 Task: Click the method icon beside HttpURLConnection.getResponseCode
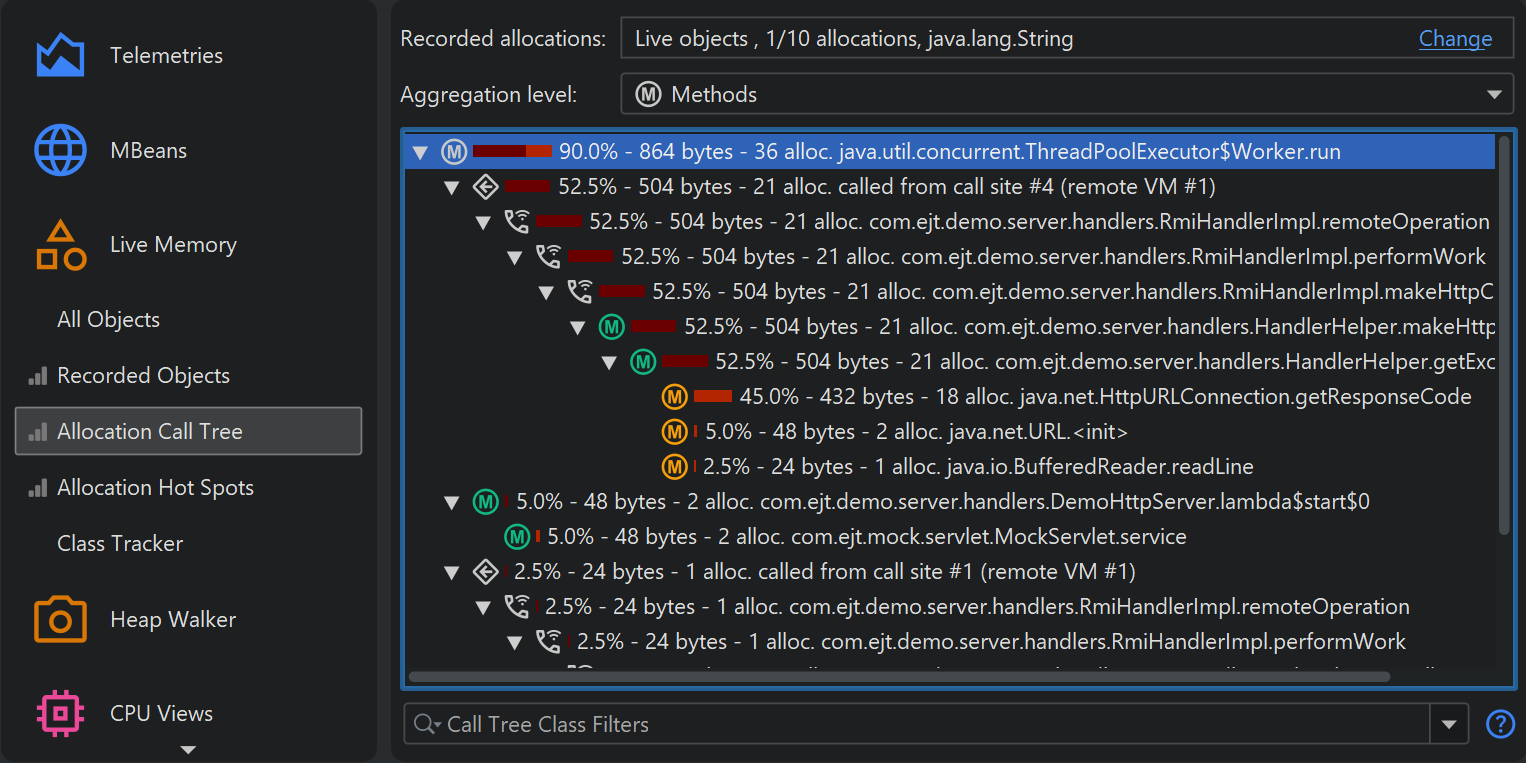pyautogui.click(x=675, y=397)
